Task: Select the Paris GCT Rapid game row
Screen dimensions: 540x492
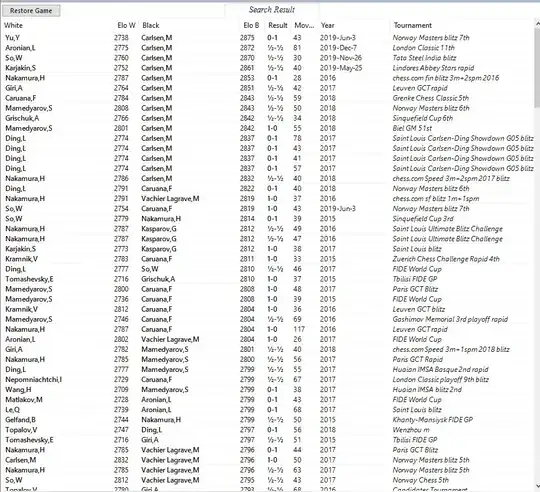Action: 267,359
